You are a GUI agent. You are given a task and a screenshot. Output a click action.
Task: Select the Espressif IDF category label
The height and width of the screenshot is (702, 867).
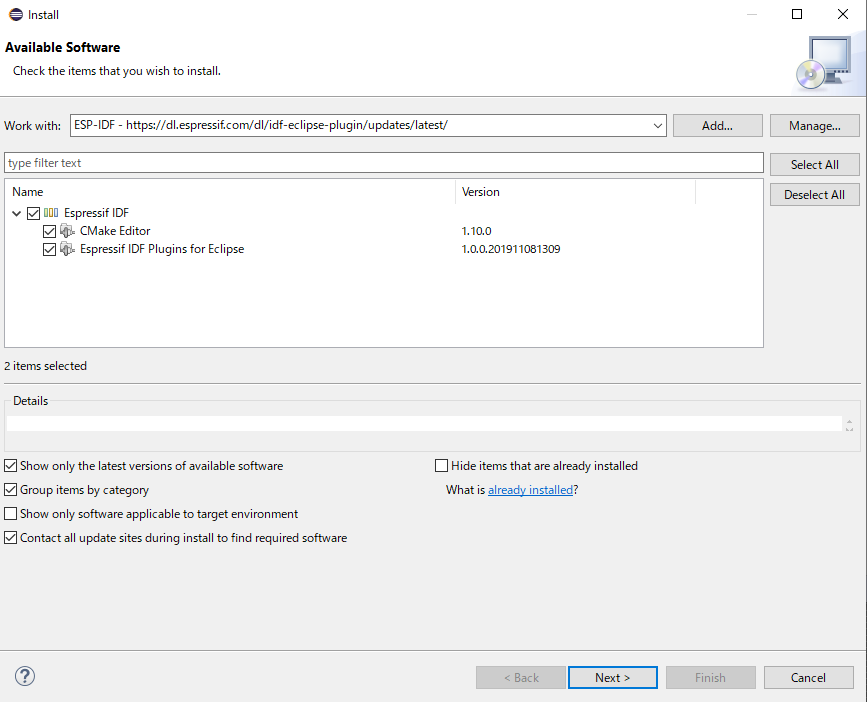coord(96,213)
